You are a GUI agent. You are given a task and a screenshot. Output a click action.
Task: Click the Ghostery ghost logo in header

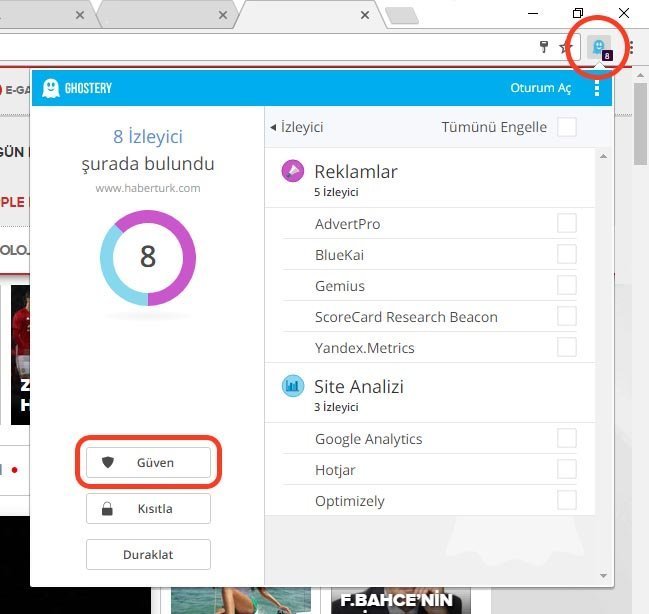click(x=51, y=89)
